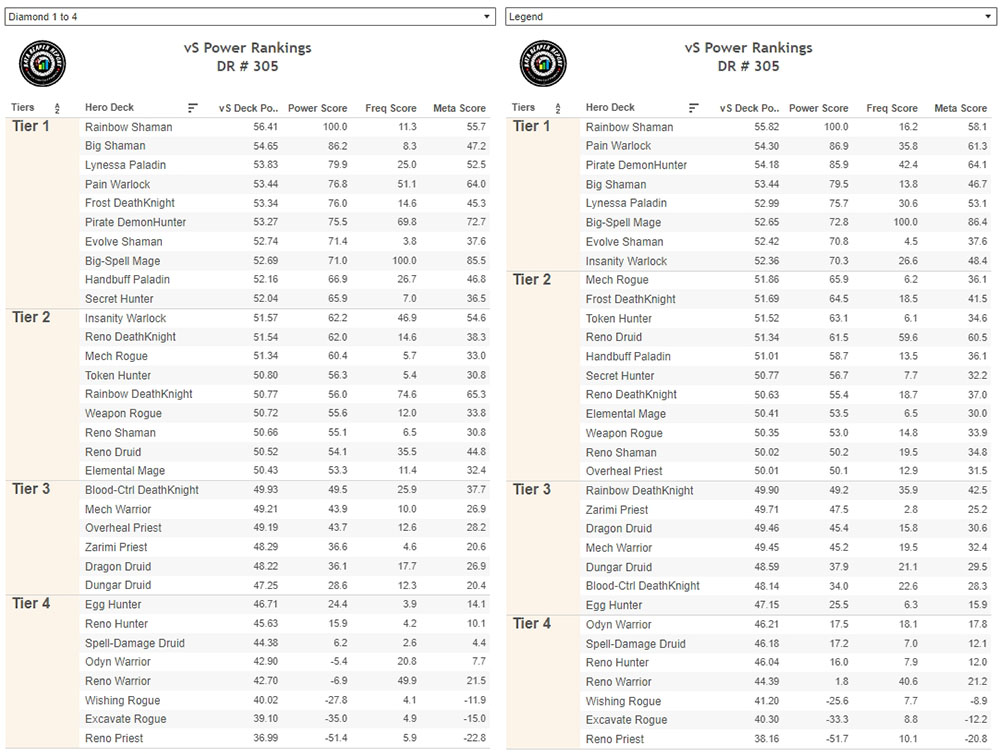Click right table Meta Score column header
Viewport: 1000px width, 754px height.
[960, 108]
